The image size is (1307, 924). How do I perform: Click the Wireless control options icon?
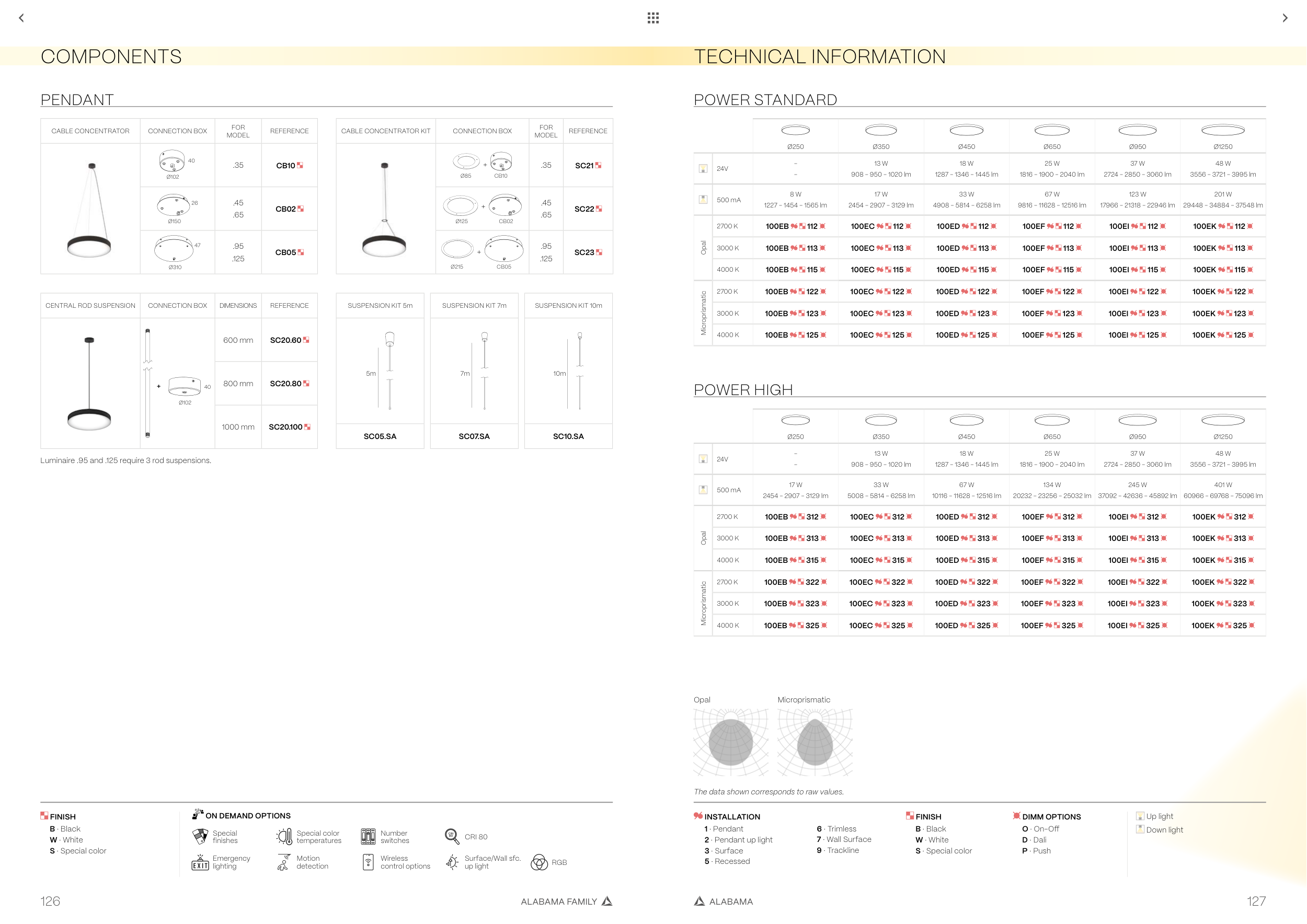(368, 862)
